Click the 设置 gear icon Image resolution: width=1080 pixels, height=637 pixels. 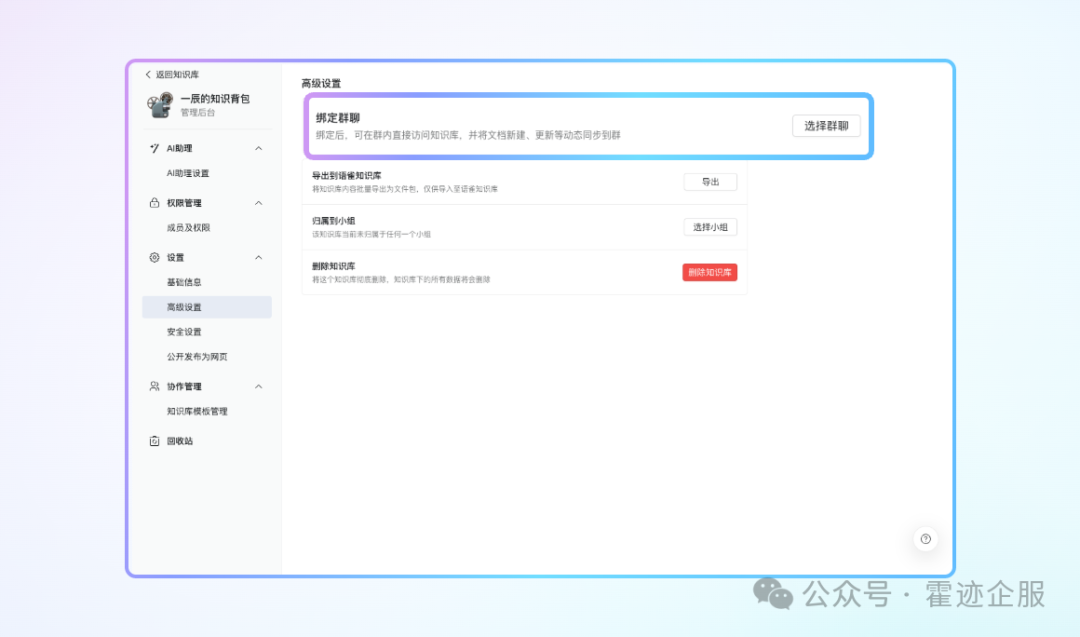click(x=154, y=257)
